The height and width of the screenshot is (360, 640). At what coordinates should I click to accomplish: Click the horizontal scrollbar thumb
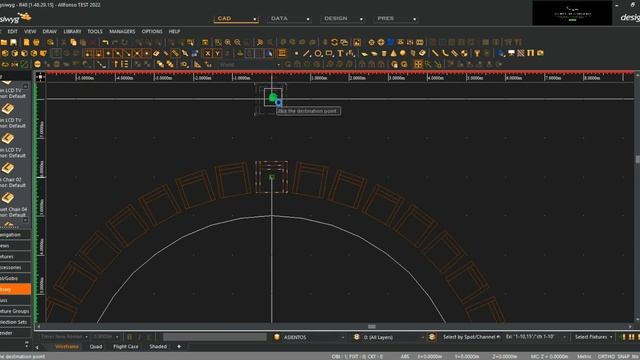(371, 327)
